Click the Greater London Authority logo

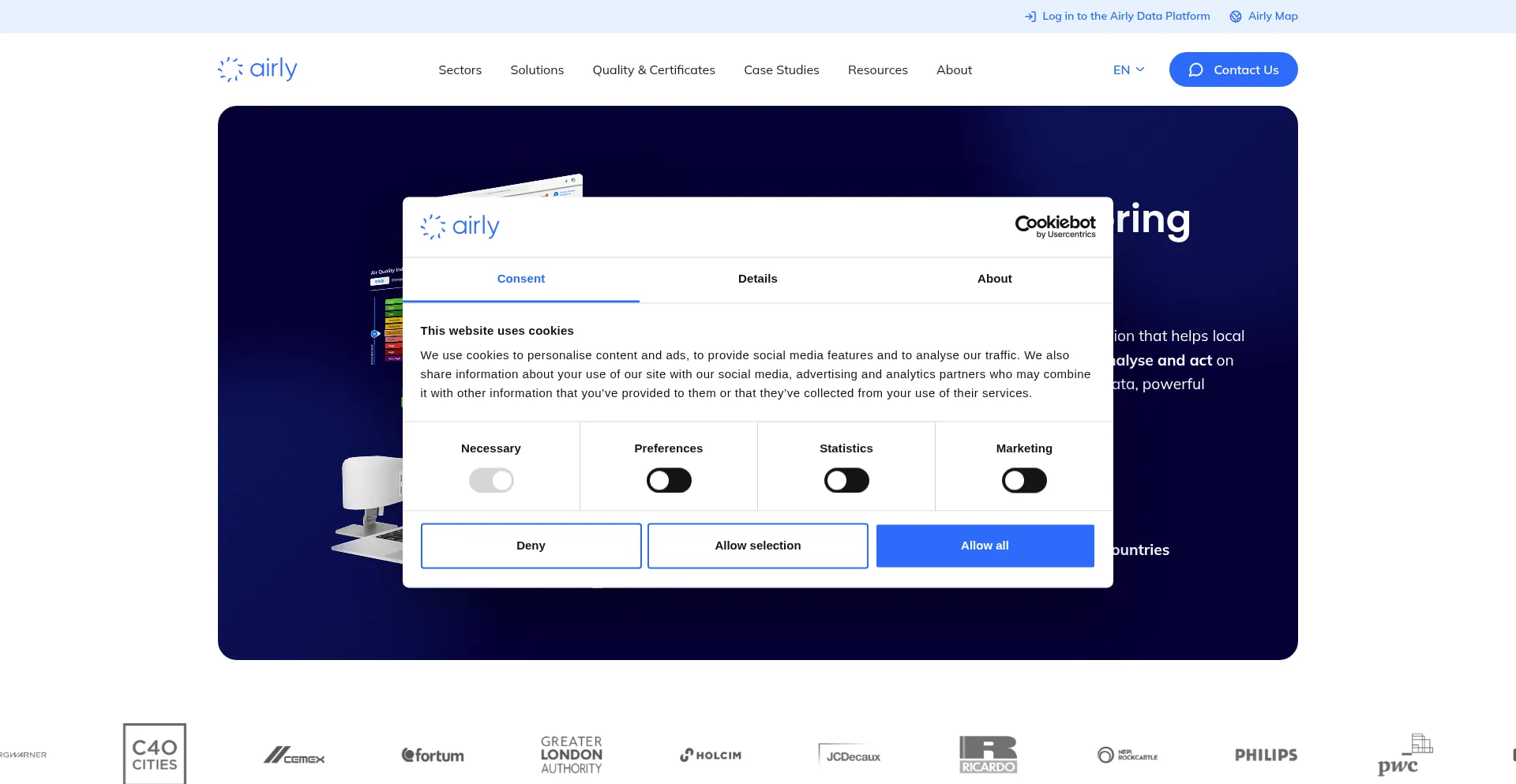coord(572,755)
